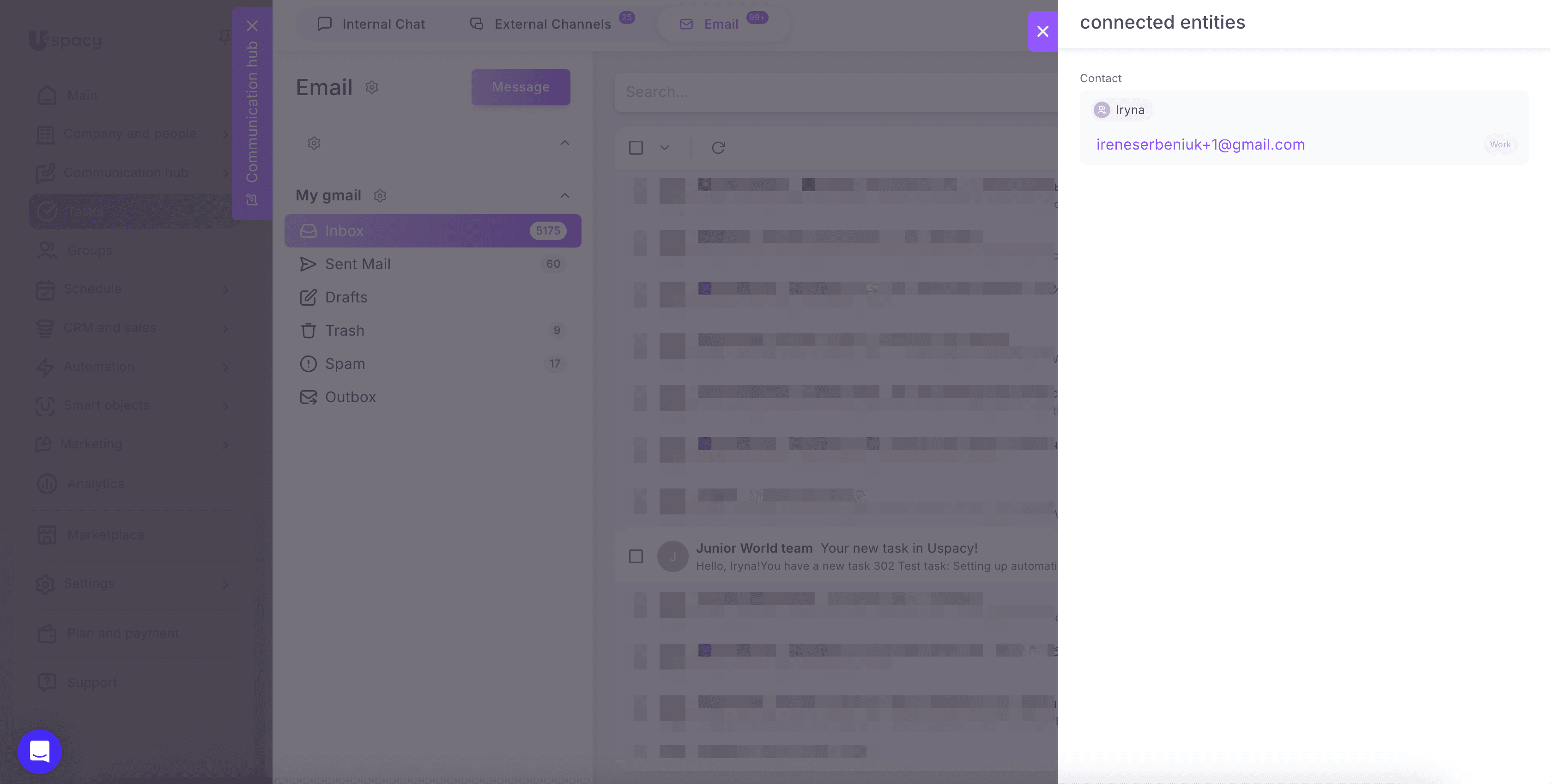Open the Intercom chat launcher
This screenshot has width=1551, height=784.
click(40, 751)
